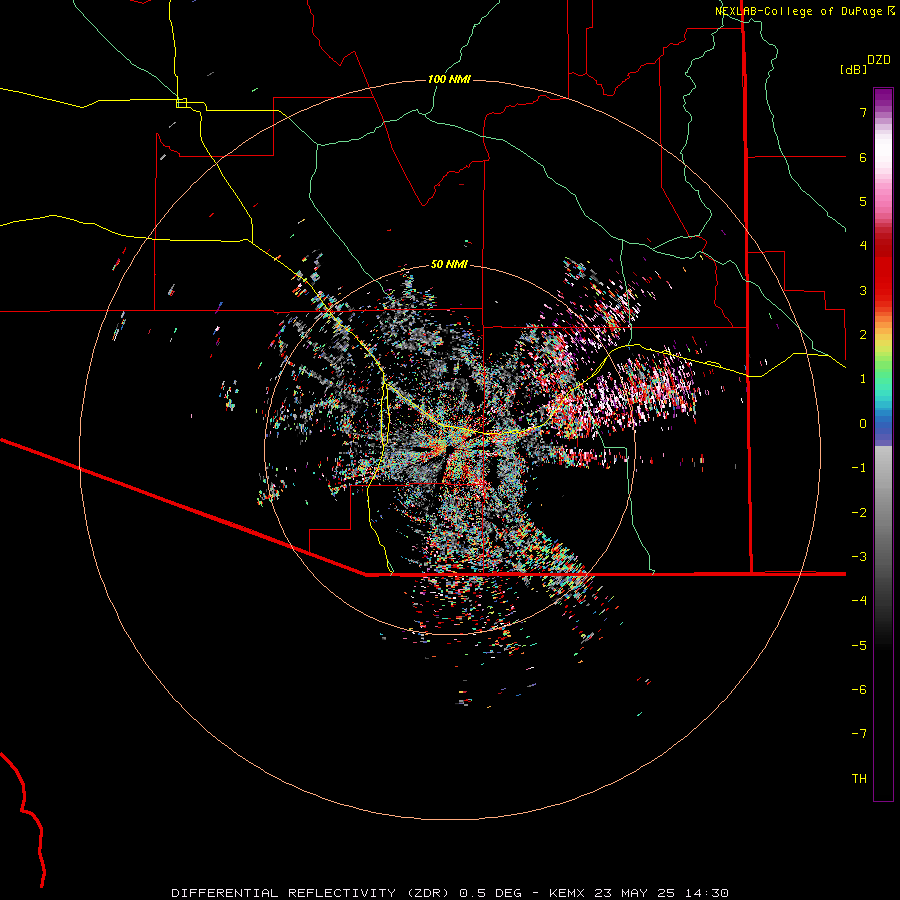
Task: Click the small yellow square city marker
Action: coord(181,103)
